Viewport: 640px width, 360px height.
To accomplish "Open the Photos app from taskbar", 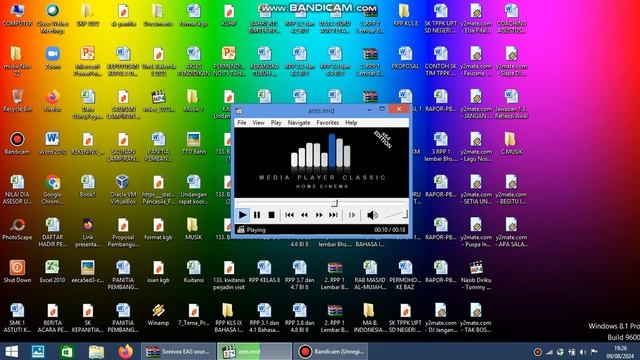I will [x=38, y=351].
